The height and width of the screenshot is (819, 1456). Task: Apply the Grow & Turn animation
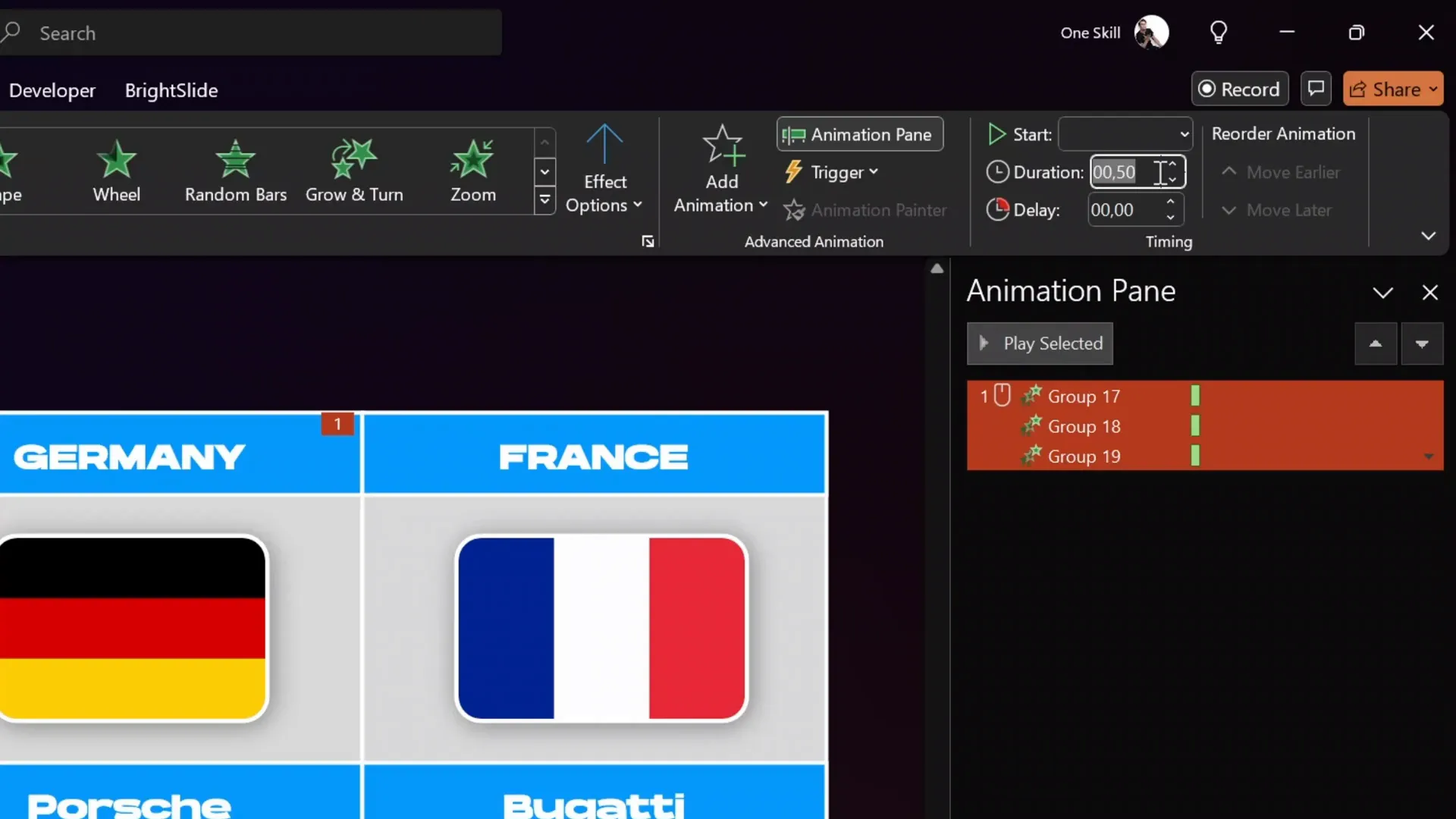tap(355, 168)
